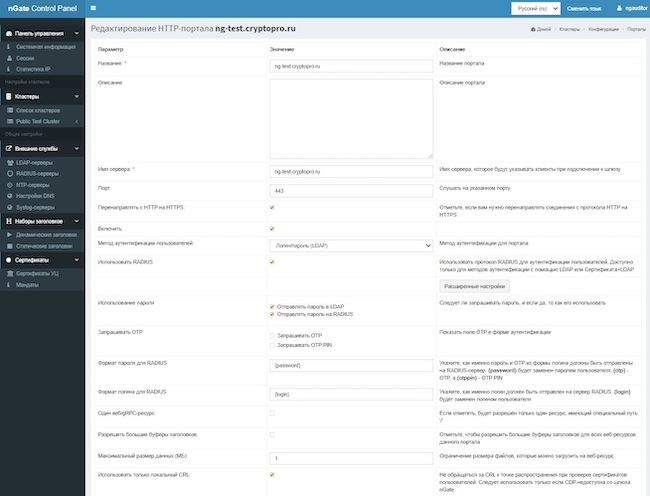This screenshot has width=650, height=496.
Task: Click the Порт input field
Action: 351,191
